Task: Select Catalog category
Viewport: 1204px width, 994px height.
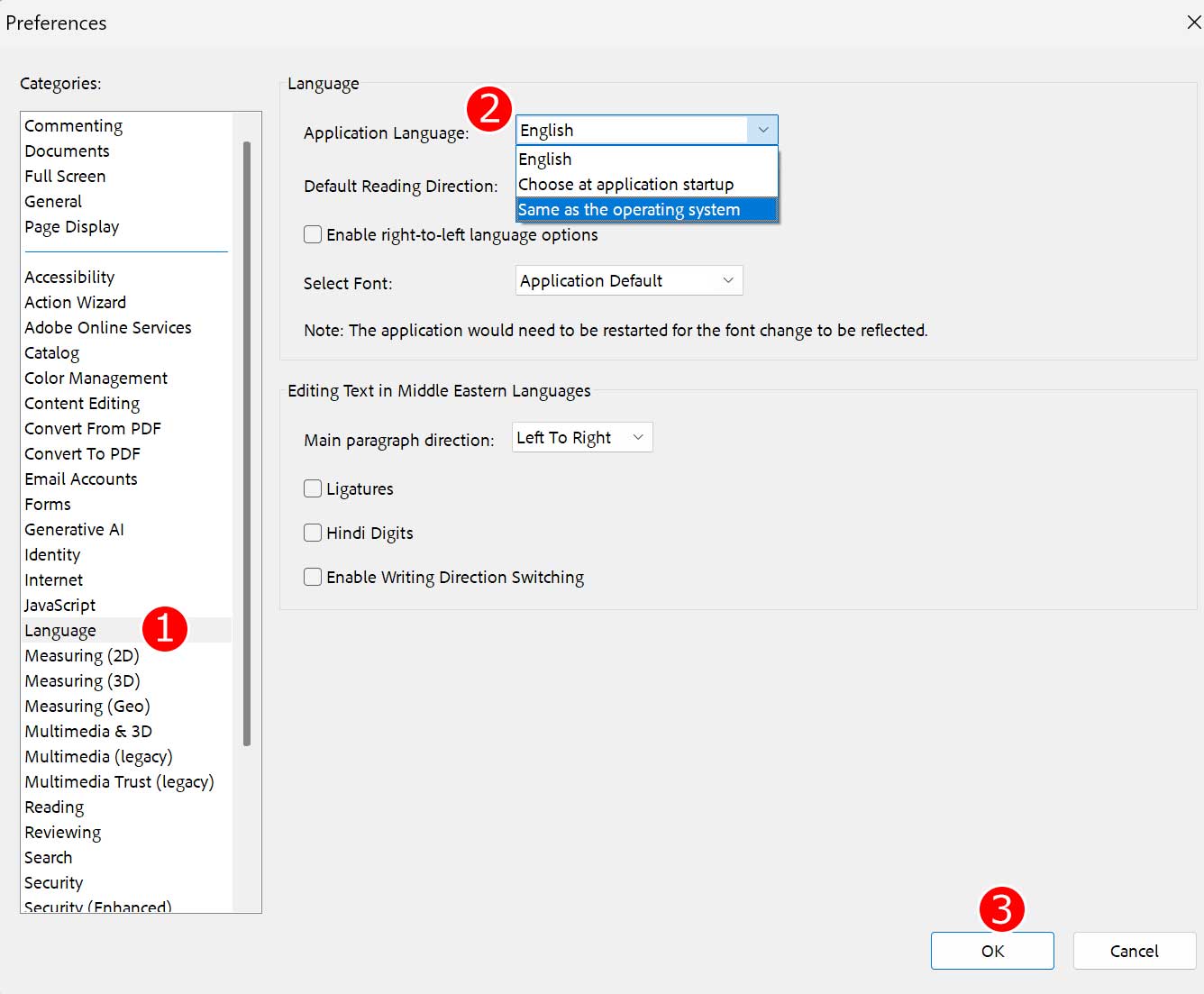Action: pos(52,353)
